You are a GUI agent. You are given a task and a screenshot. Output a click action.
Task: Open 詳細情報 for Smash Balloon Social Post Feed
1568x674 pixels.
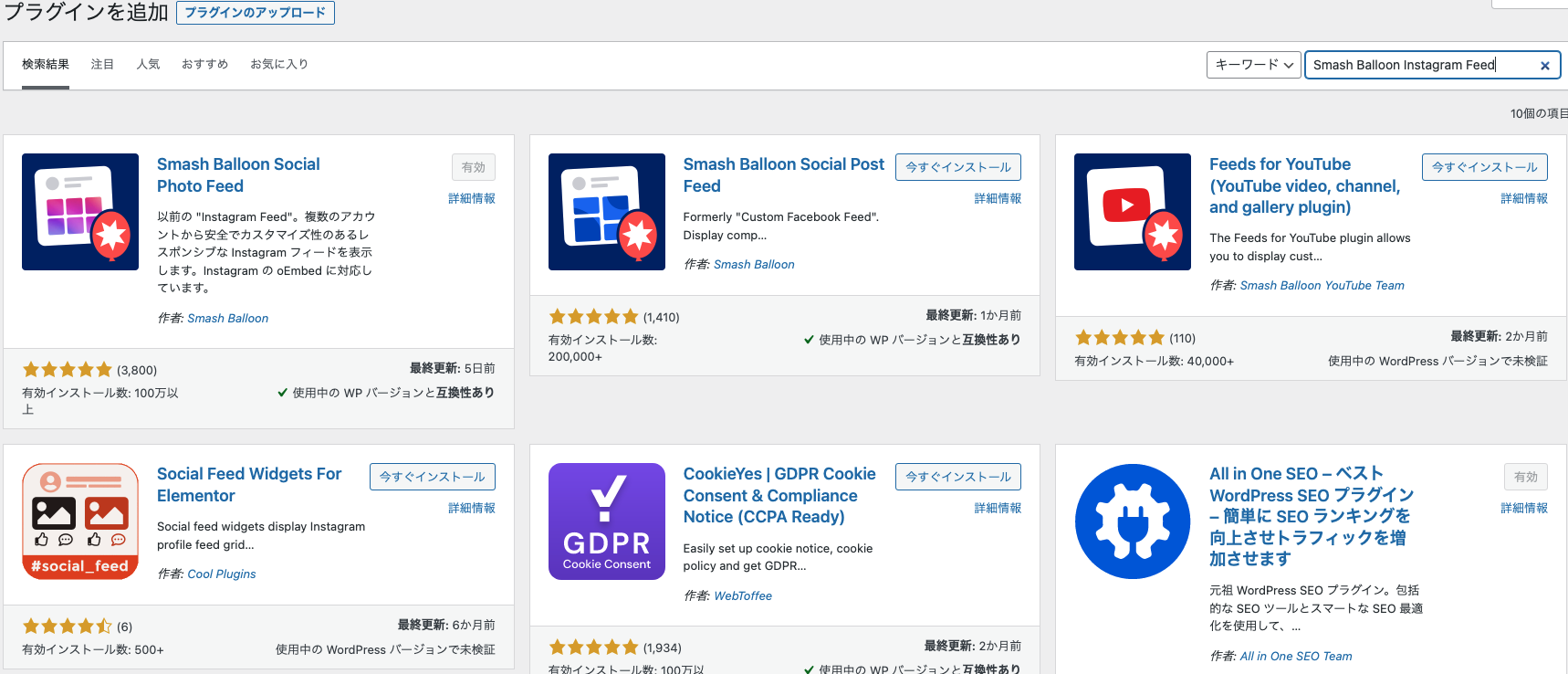click(998, 198)
